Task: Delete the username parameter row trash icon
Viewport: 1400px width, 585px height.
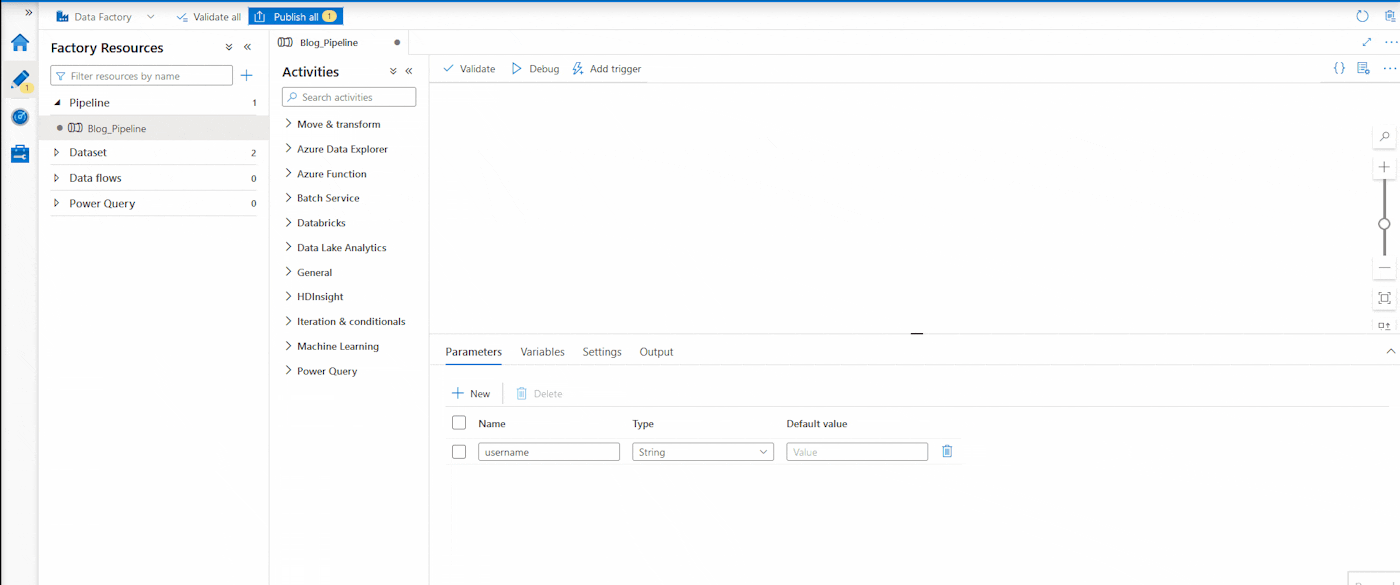Action: tap(947, 451)
